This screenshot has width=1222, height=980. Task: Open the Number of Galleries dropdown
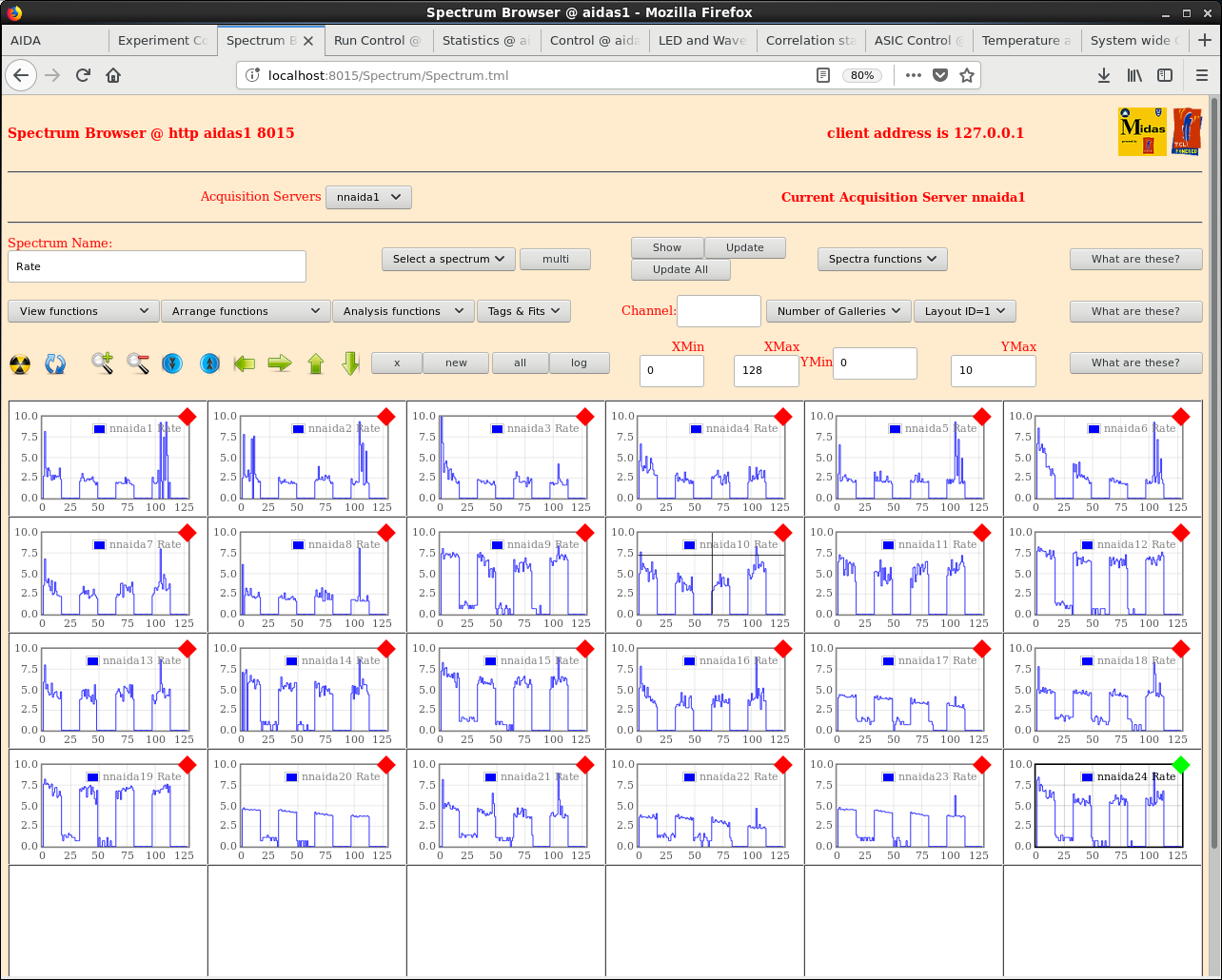coord(838,311)
